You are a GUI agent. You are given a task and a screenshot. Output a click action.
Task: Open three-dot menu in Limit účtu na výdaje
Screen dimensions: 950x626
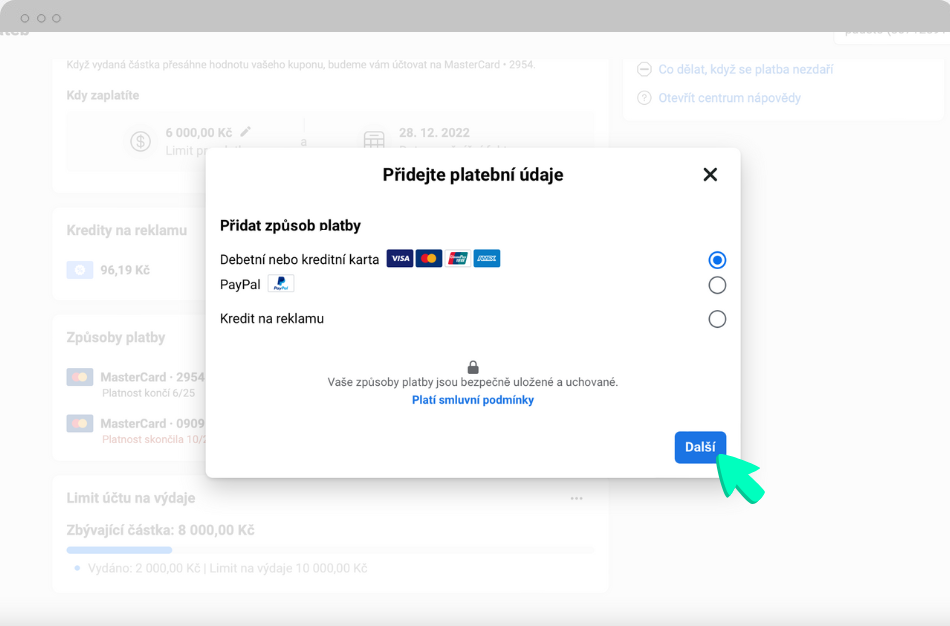[x=576, y=498]
